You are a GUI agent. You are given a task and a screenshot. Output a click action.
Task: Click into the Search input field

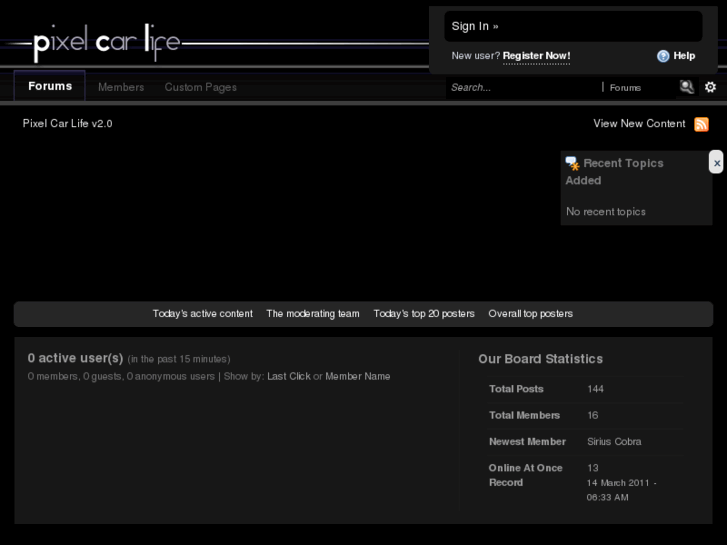pyautogui.click(x=523, y=87)
